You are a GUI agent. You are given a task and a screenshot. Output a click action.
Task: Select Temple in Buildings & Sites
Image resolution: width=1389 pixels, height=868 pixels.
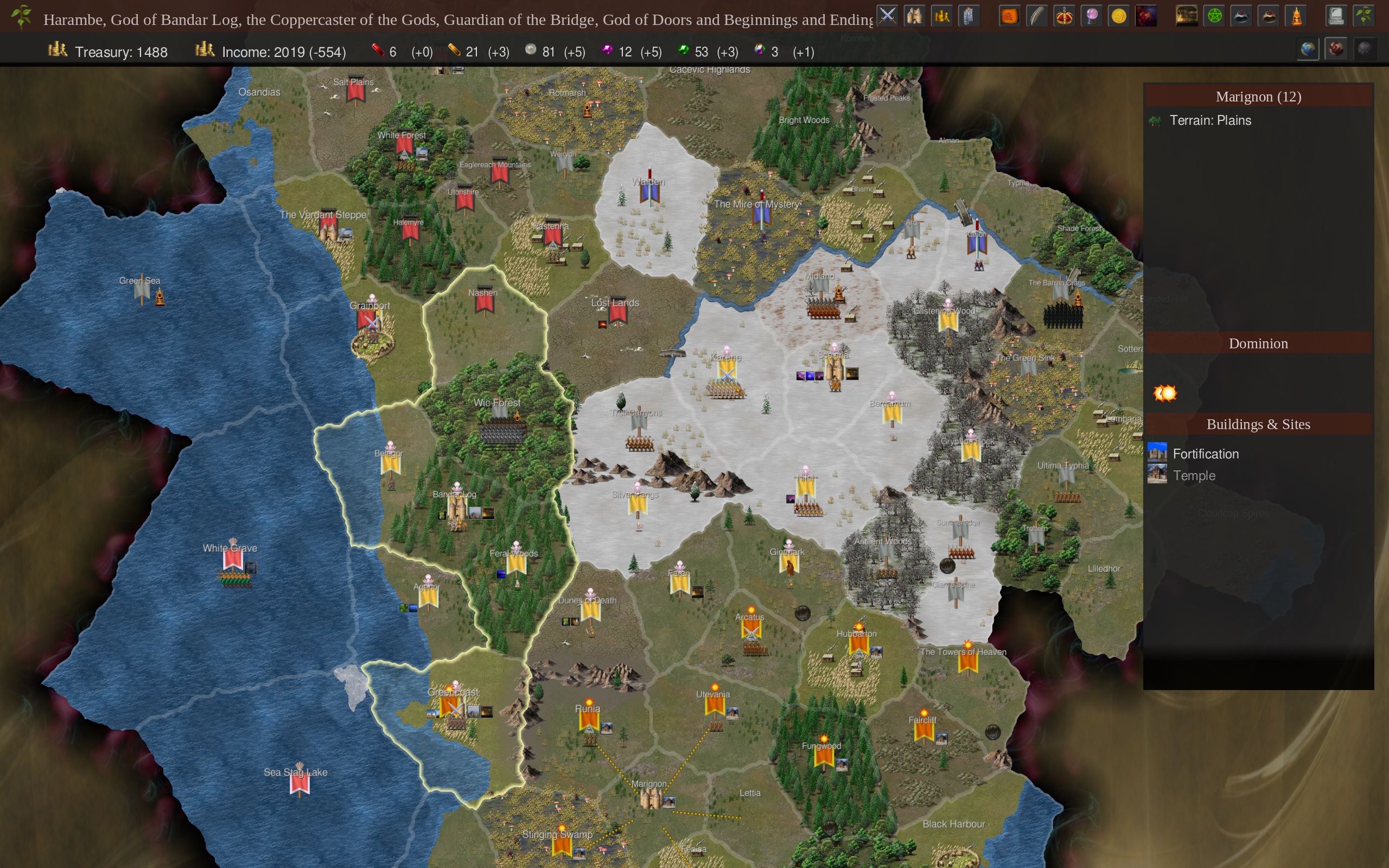click(1194, 475)
